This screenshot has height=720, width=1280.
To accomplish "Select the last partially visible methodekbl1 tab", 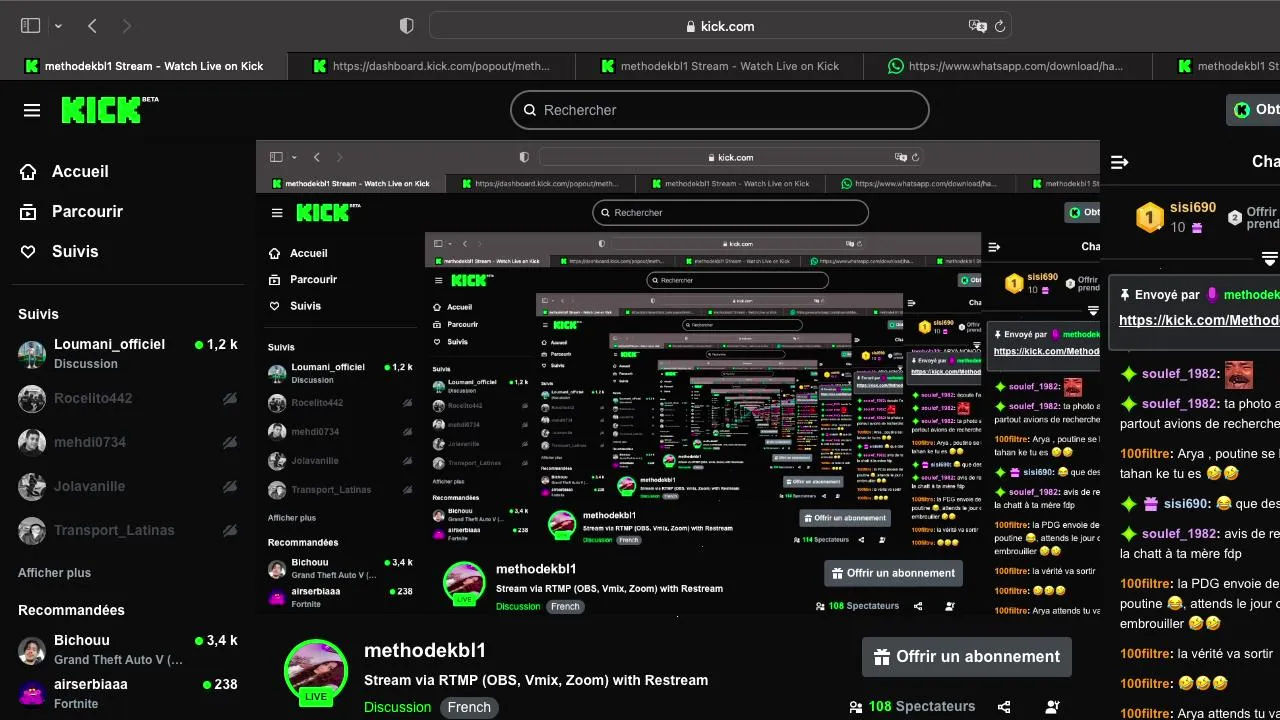I will pos(1217,66).
